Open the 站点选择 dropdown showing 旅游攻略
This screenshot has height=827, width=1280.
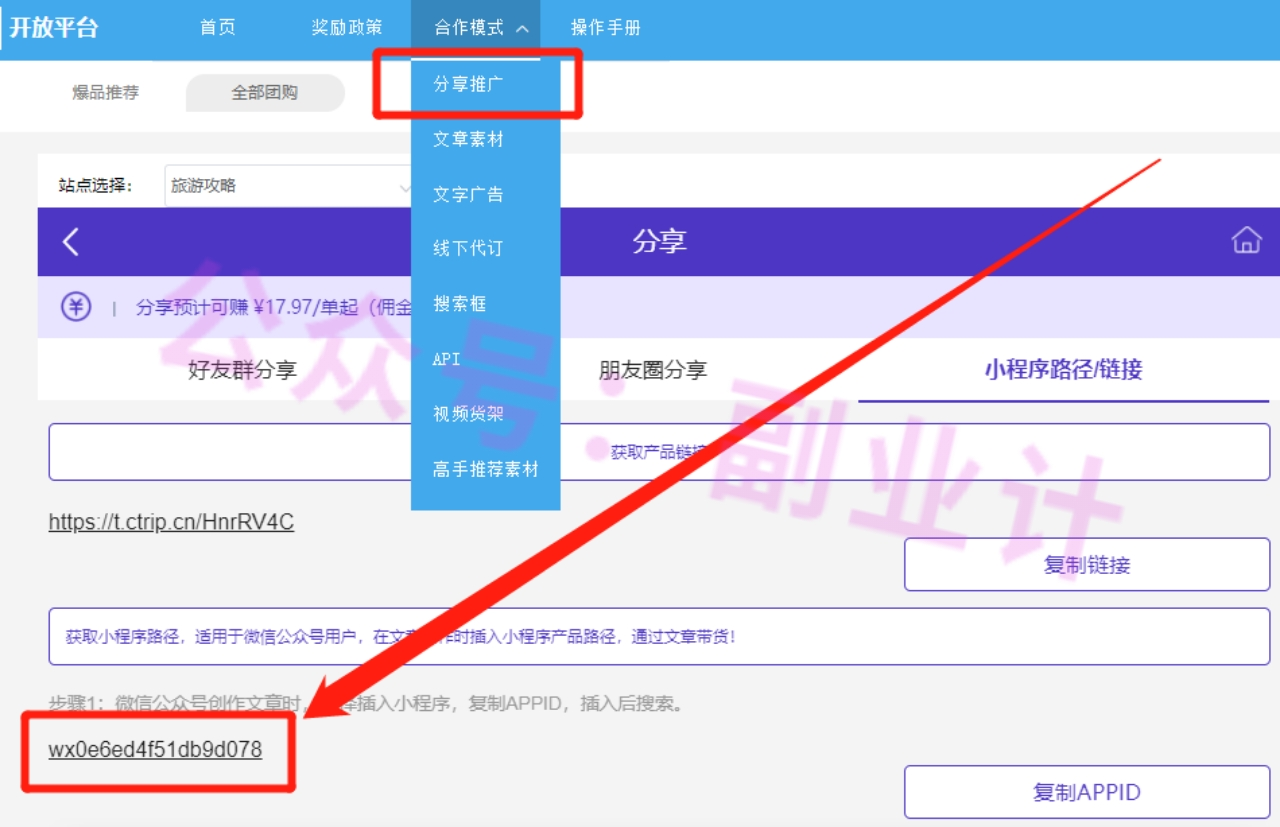[290, 186]
